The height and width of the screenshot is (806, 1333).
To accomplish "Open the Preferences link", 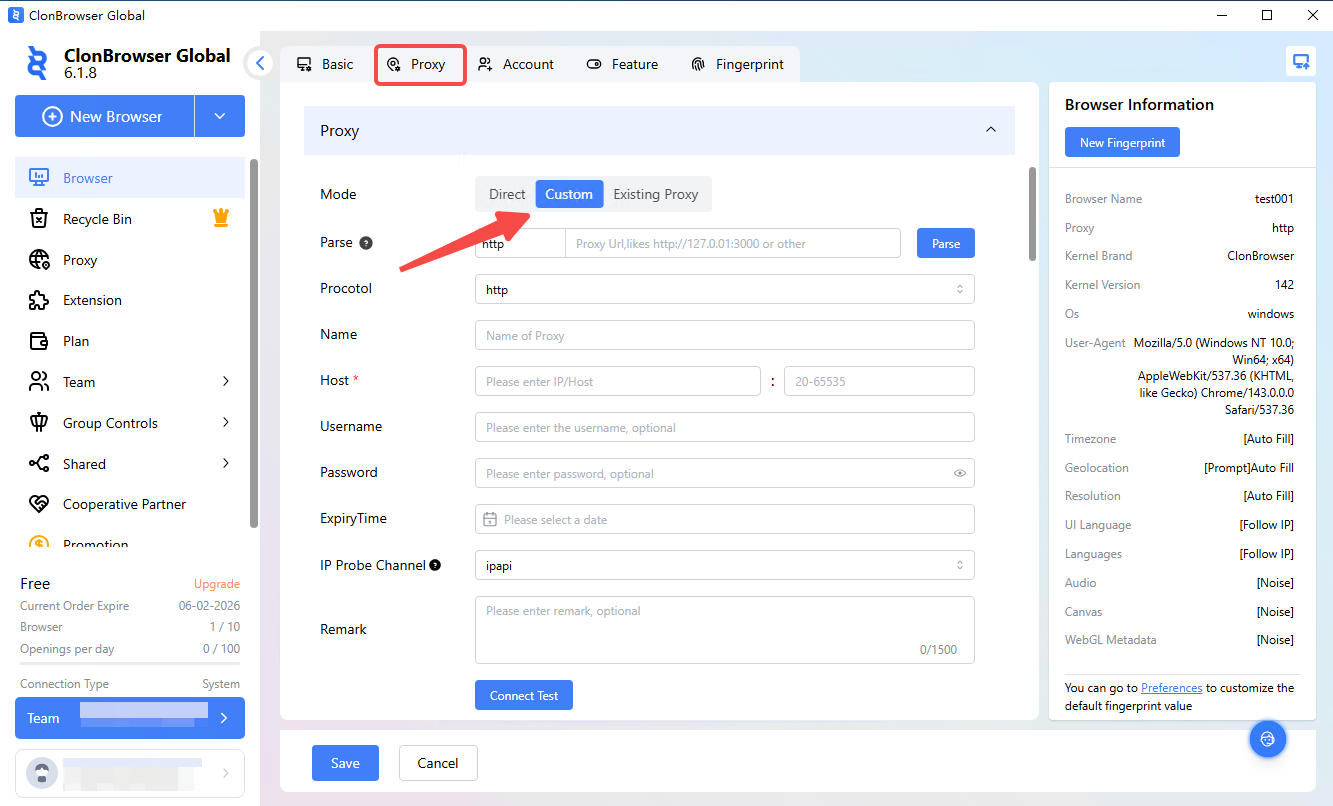I will pyautogui.click(x=1171, y=688).
